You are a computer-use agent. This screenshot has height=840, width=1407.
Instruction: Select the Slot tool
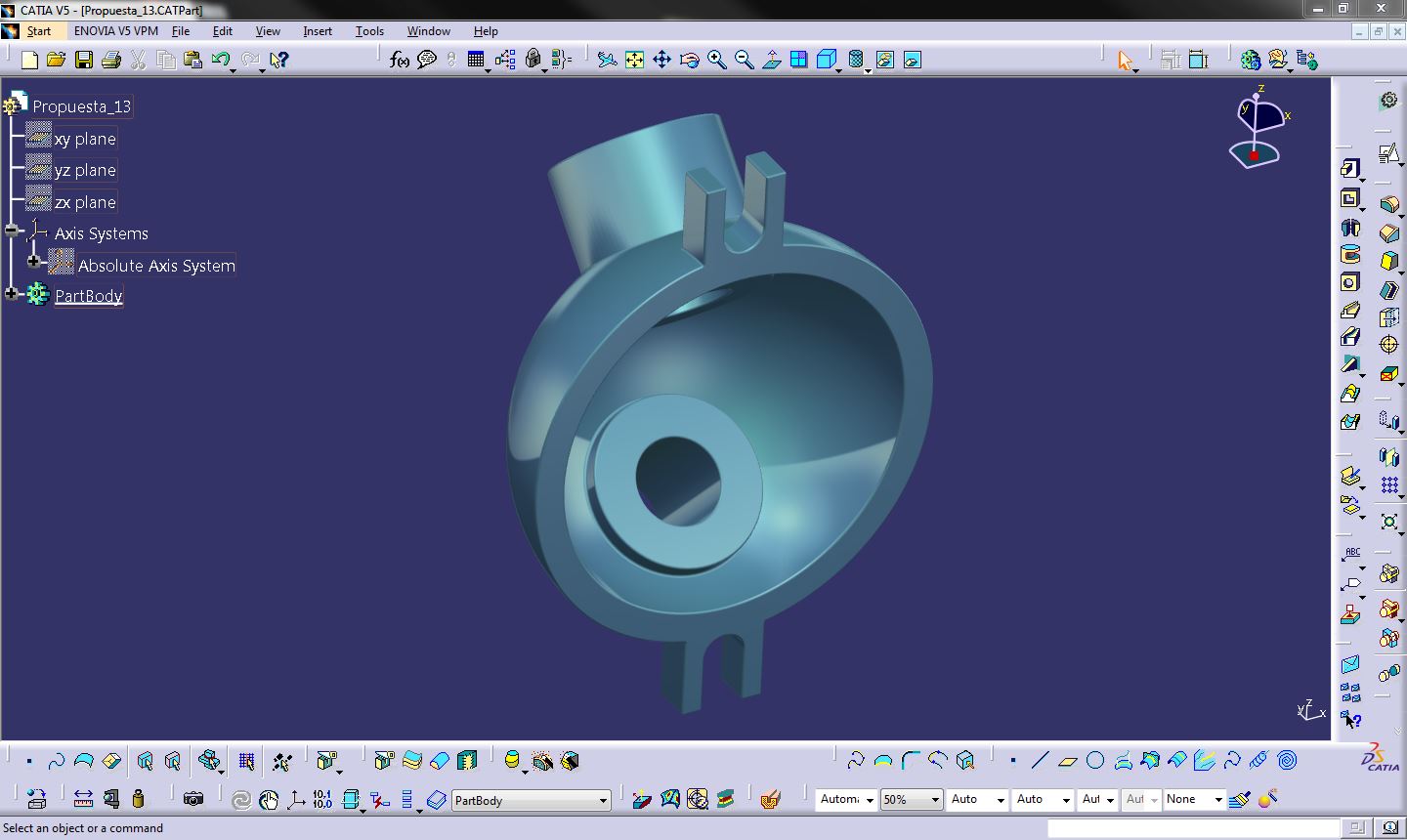point(1350,338)
